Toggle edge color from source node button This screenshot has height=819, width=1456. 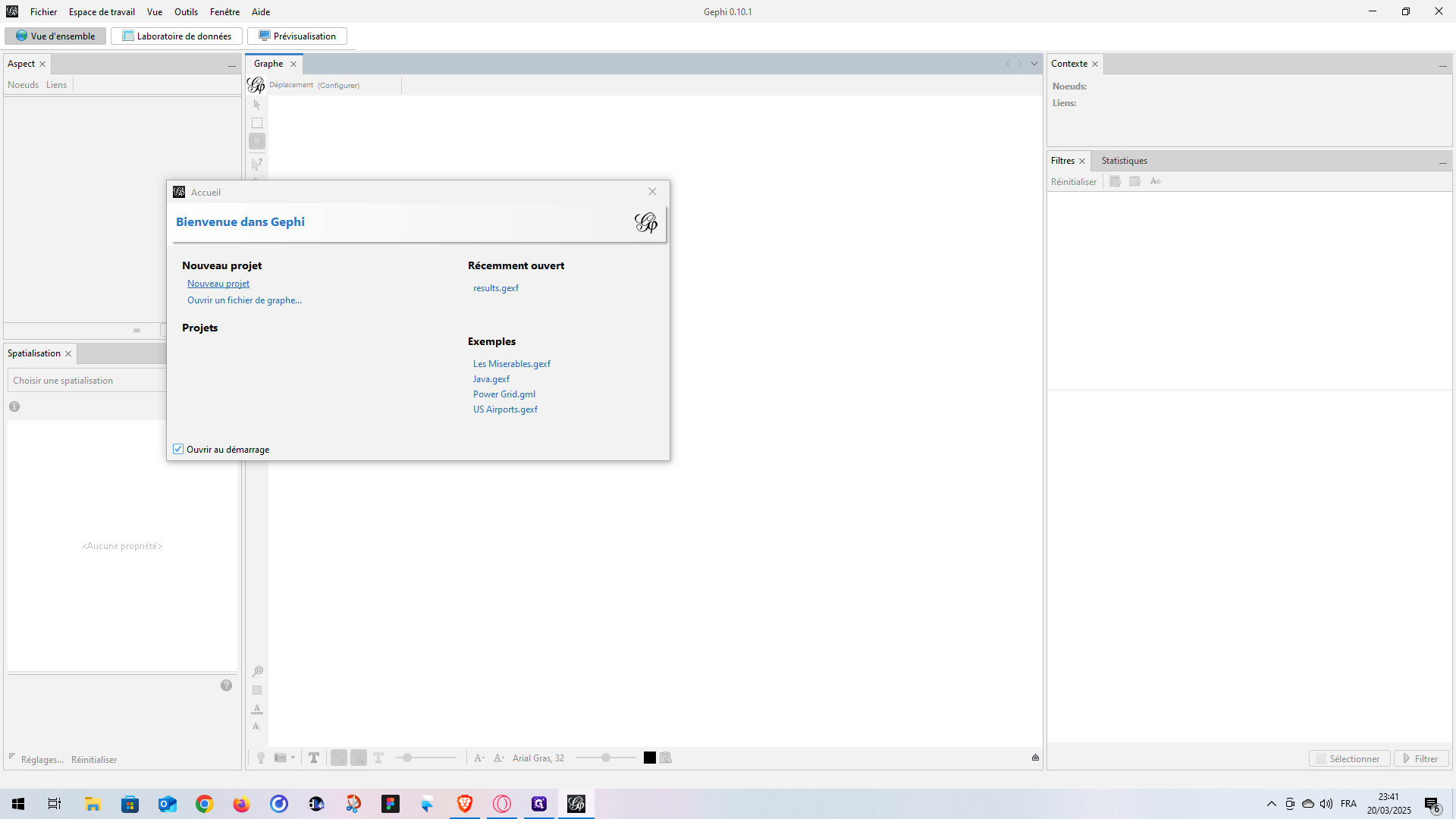click(359, 758)
